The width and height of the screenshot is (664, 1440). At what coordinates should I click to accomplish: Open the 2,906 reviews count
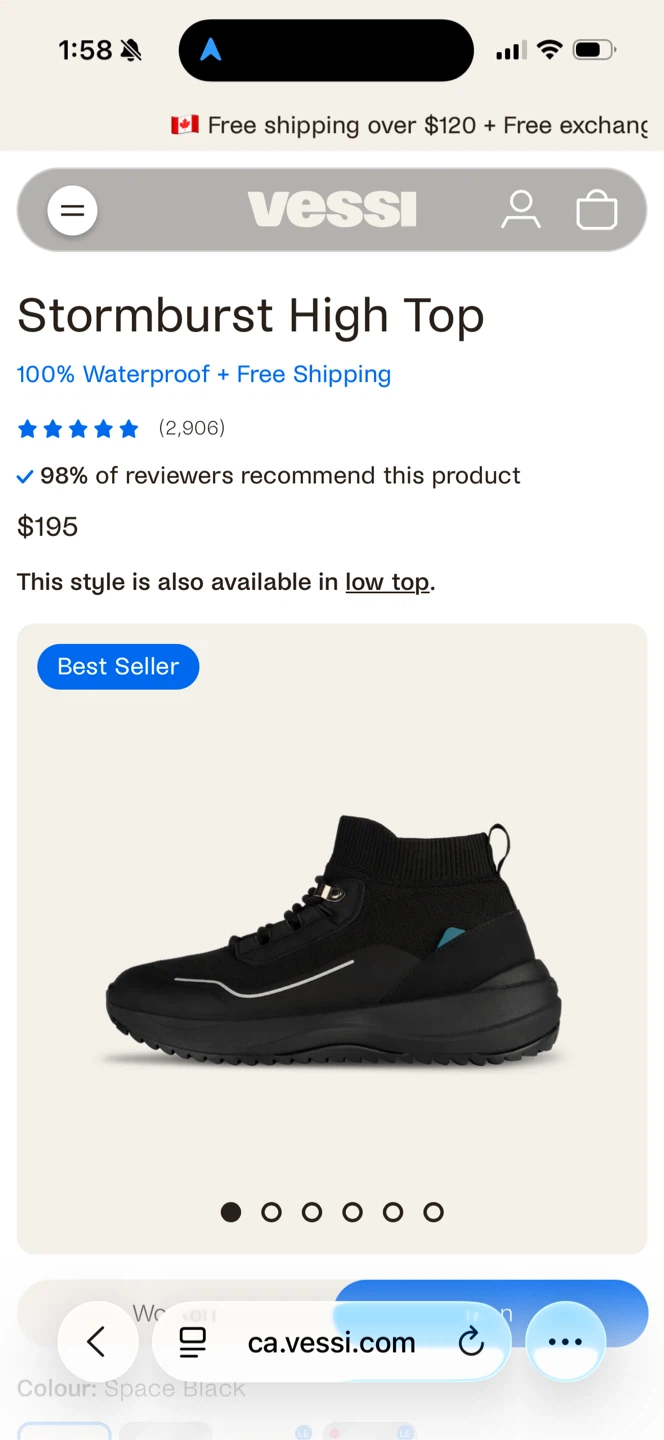click(192, 428)
